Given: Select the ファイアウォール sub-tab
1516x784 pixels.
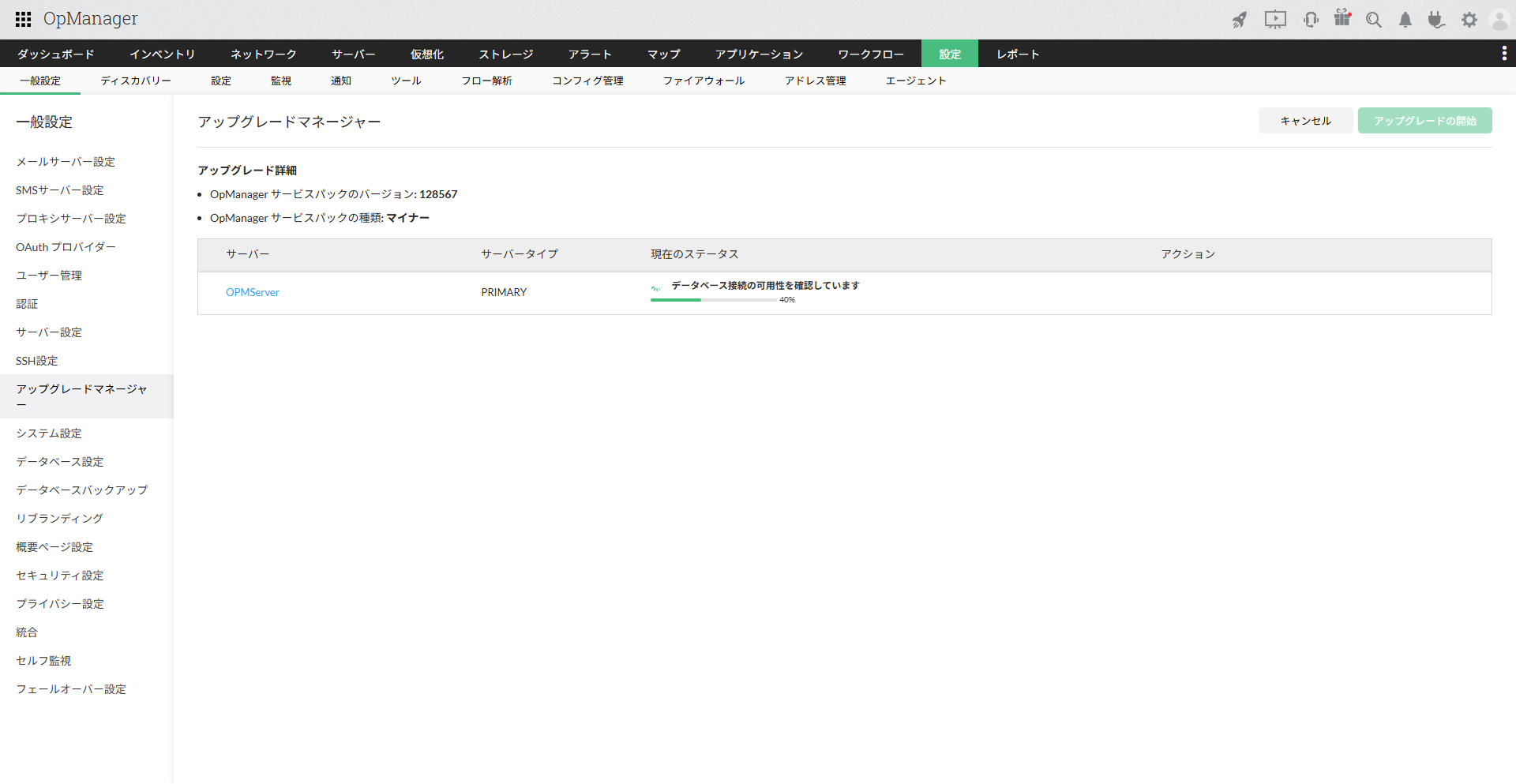Looking at the screenshot, I should (704, 81).
